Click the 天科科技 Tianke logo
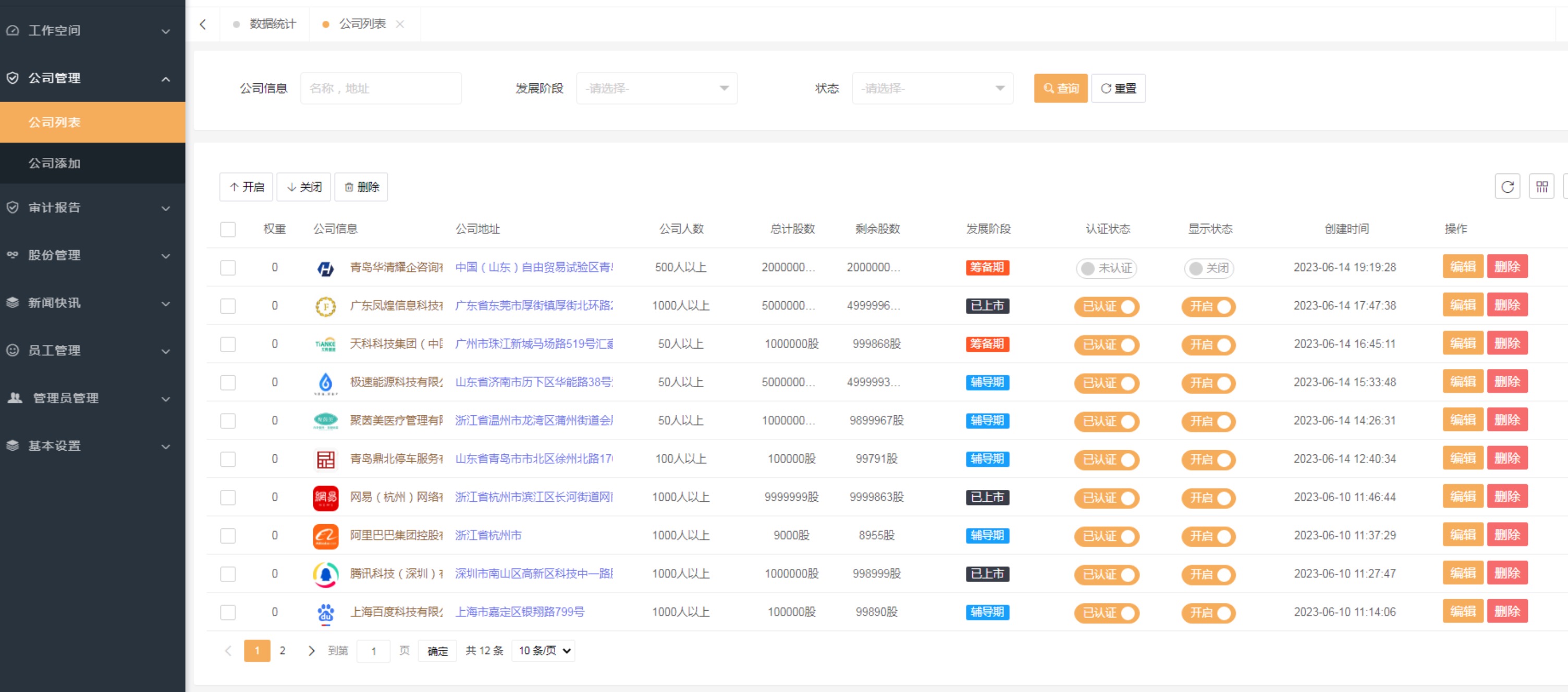The image size is (1568, 692). click(326, 344)
